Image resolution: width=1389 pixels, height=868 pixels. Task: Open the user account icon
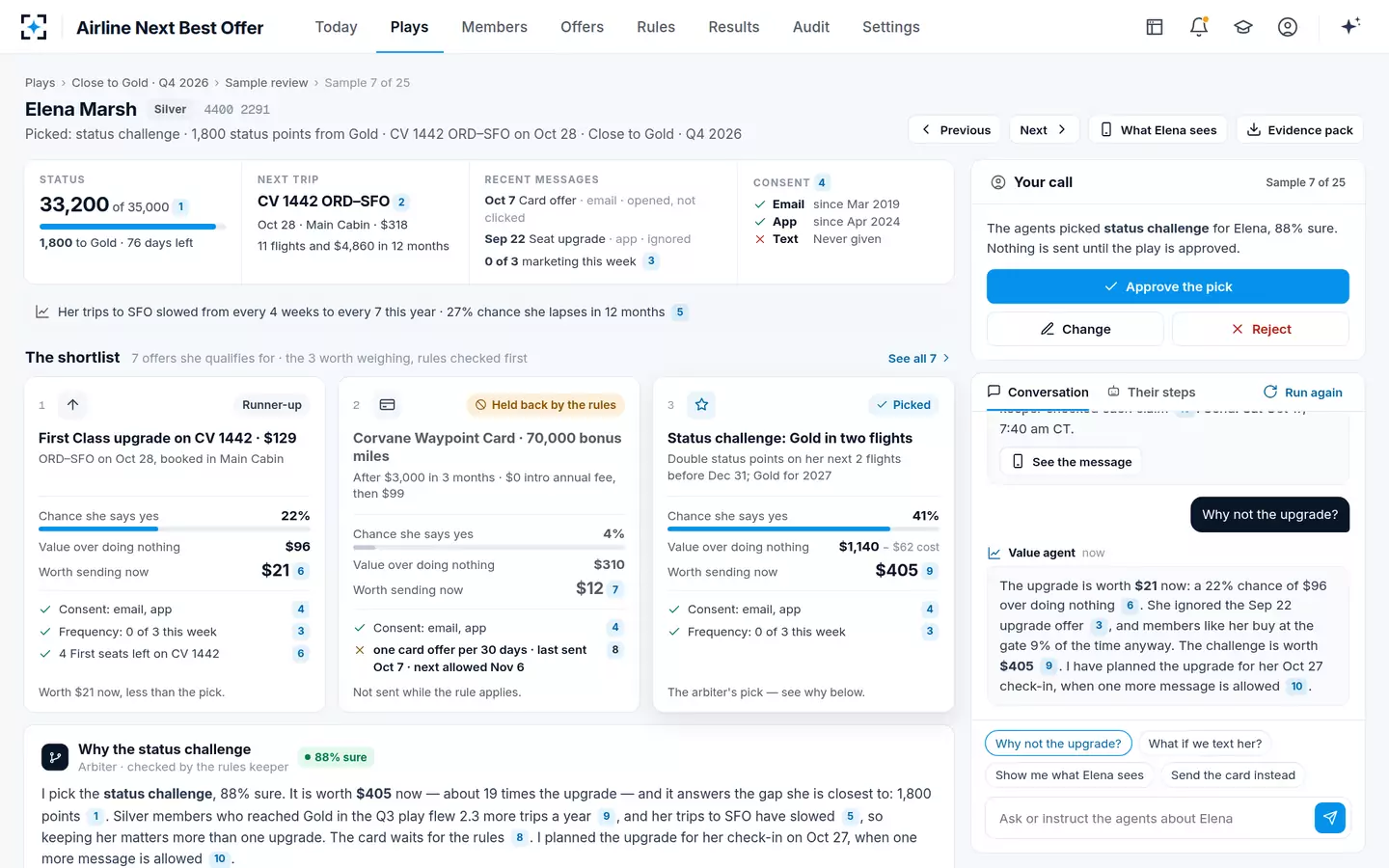[1288, 27]
